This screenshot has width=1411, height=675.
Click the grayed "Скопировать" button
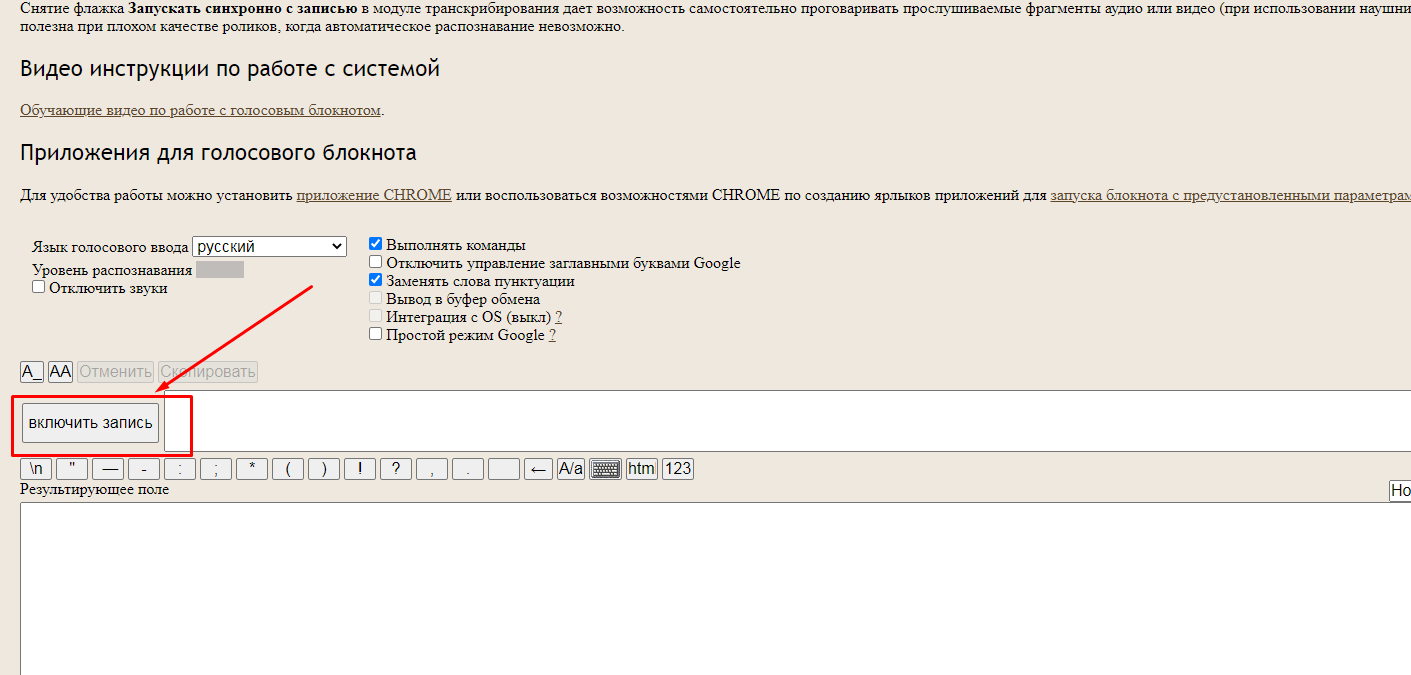pos(208,372)
